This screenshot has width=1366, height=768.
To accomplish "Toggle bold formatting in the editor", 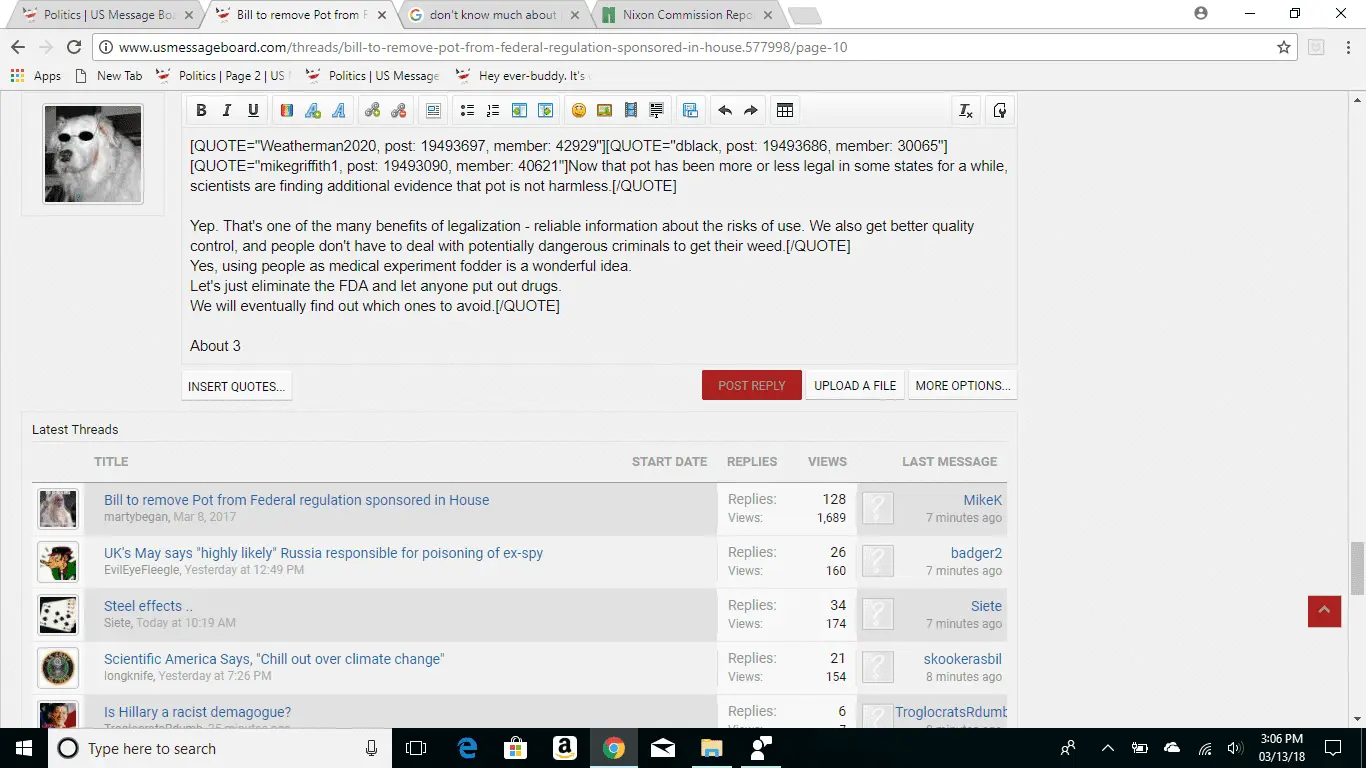I will [x=201, y=111].
